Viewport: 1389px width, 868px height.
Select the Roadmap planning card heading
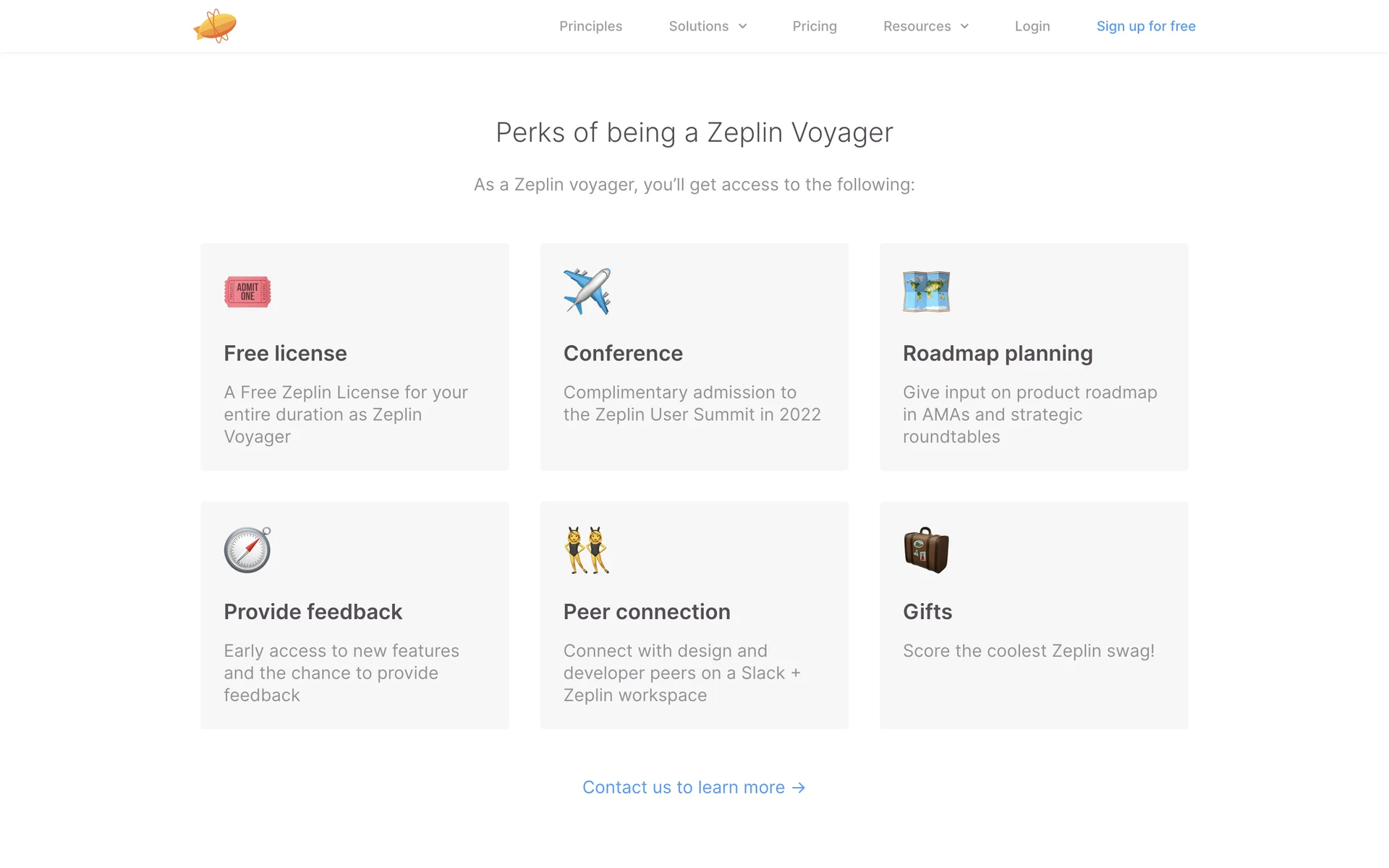pyautogui.click(x=997, y=353)
